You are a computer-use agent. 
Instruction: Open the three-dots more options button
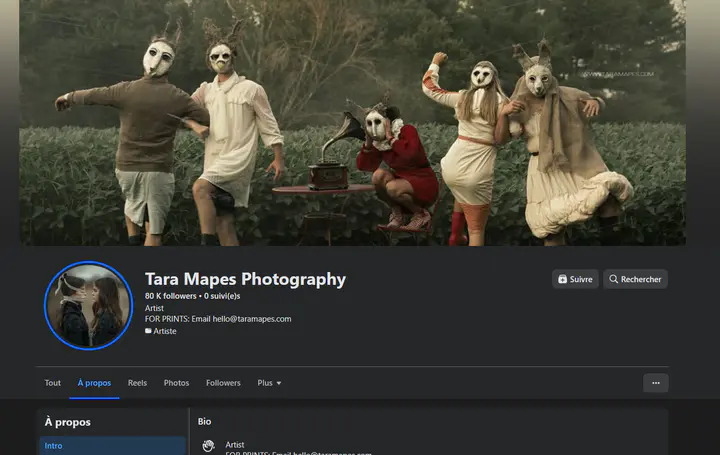pos(656,383)
